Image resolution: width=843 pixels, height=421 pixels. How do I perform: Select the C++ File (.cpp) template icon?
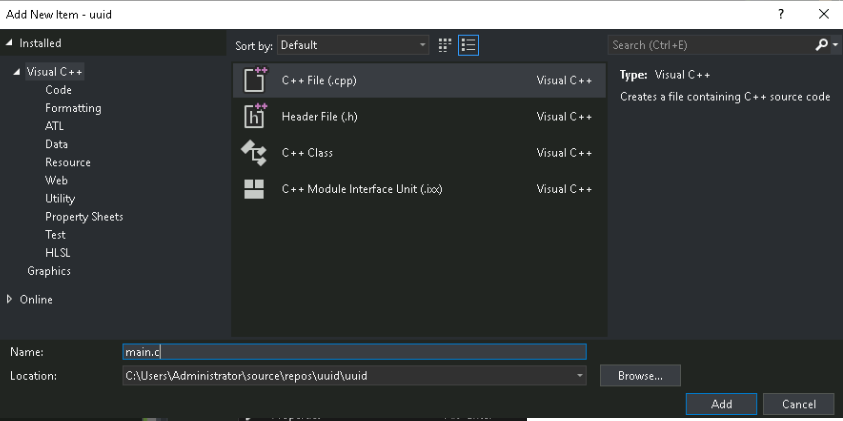255,80
